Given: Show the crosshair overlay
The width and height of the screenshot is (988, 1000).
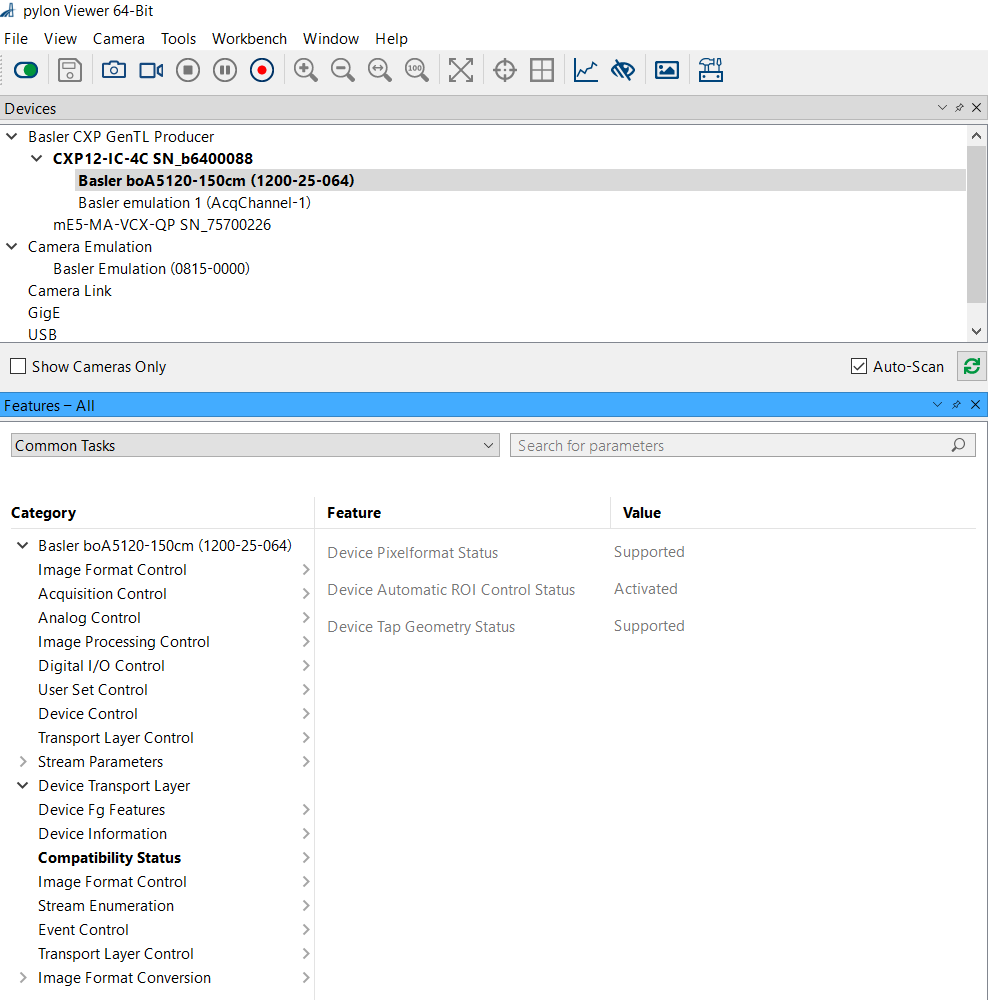Looking at the screenshot, I should 505,70.
